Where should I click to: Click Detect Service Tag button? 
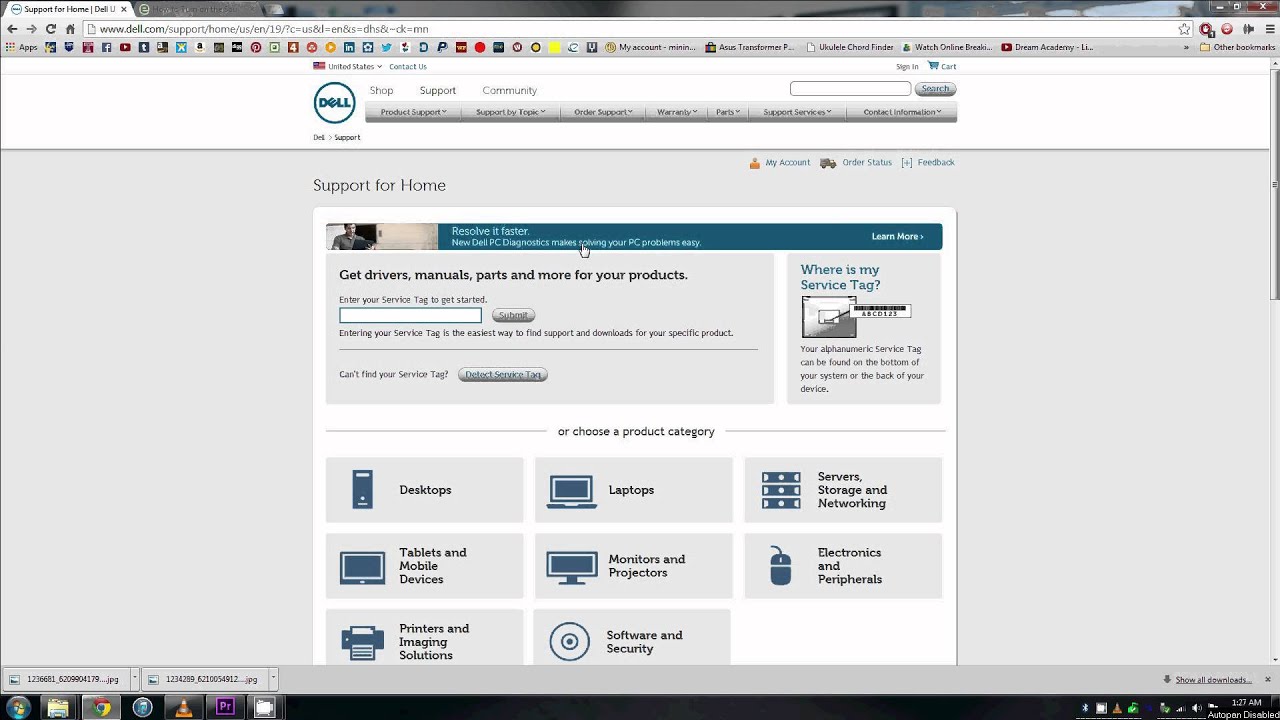[503, 374]
